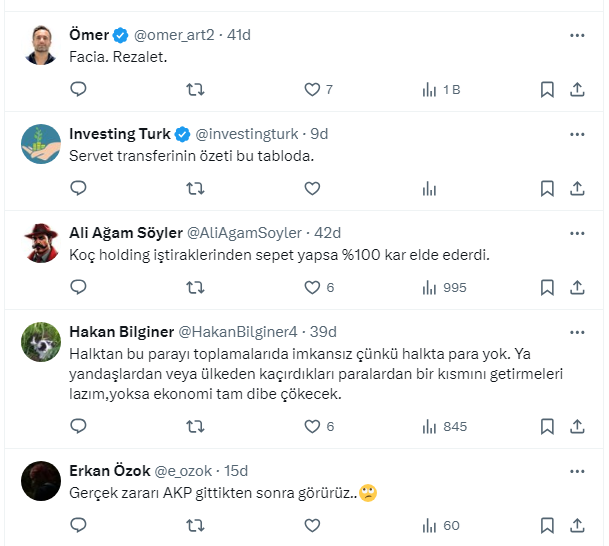Open more options on Ömer's tweet
609x546 pixels.
(577, 35)
